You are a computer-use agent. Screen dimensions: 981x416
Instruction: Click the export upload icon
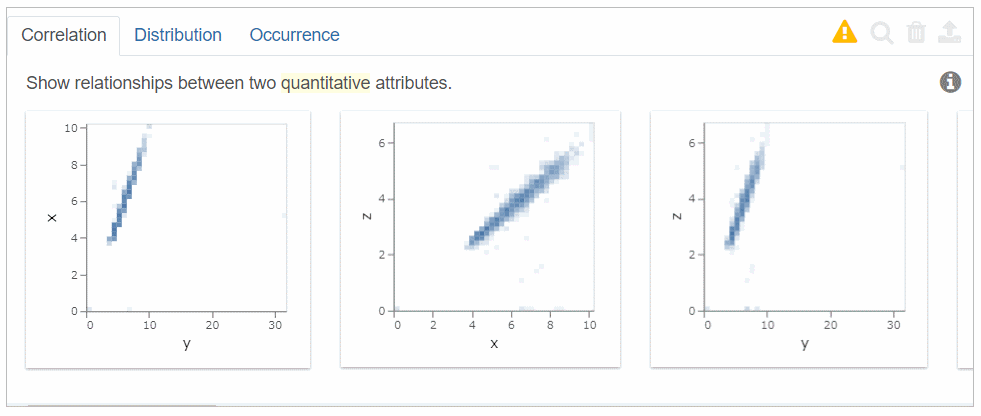tap(948, 32)
